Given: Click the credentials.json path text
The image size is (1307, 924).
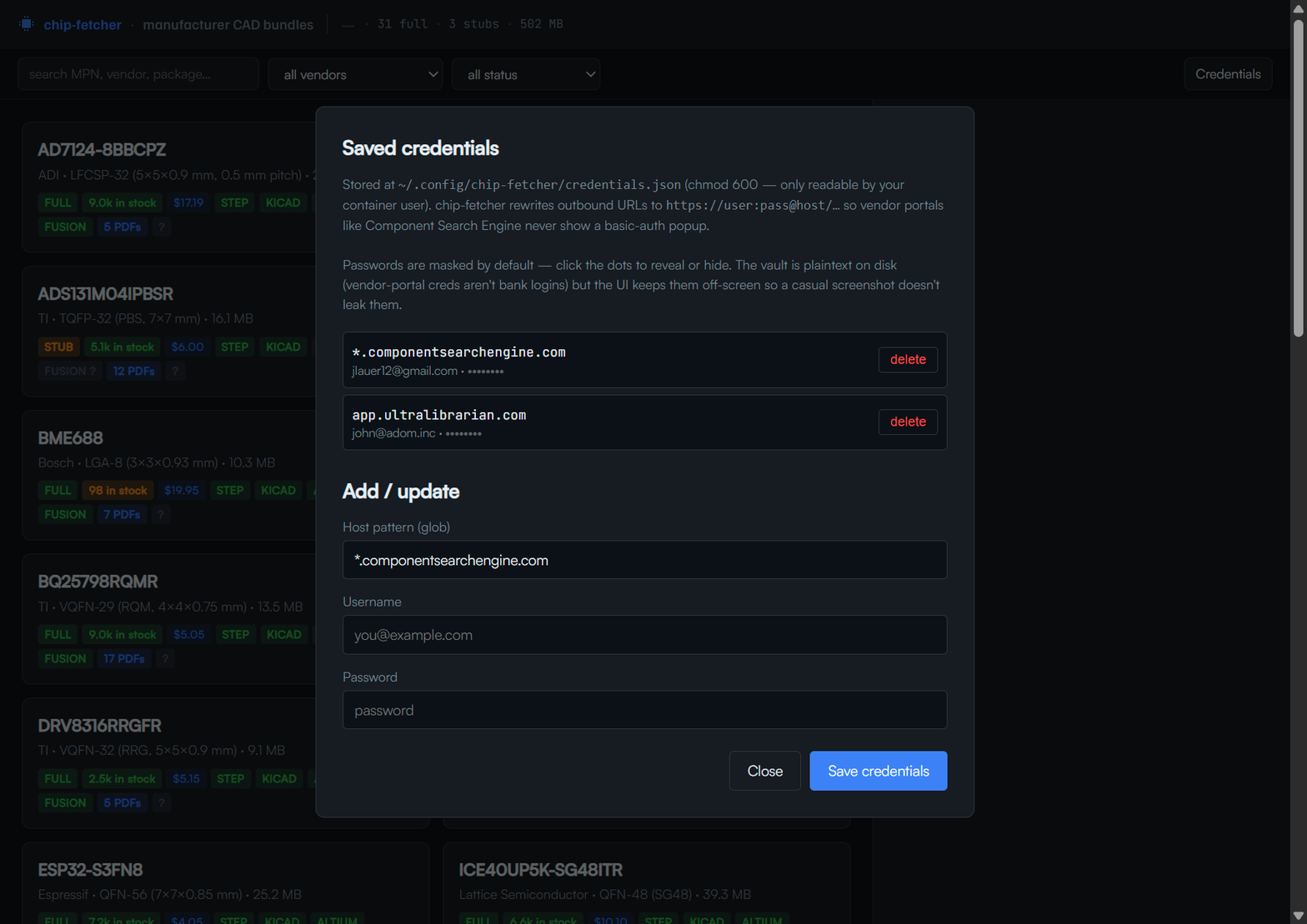Looking at the screenshot, I should click(539, 185).
